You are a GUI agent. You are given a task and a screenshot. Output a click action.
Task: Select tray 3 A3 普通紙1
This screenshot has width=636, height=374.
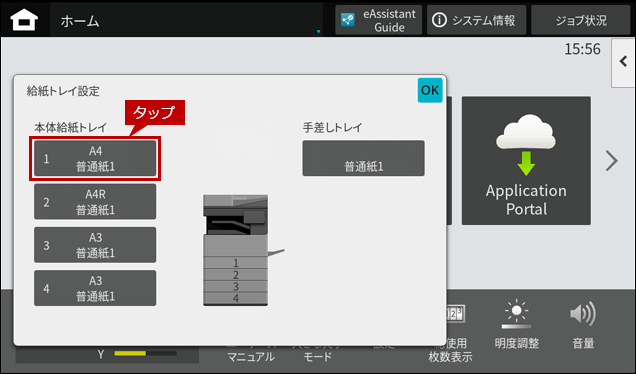point(95,245)
